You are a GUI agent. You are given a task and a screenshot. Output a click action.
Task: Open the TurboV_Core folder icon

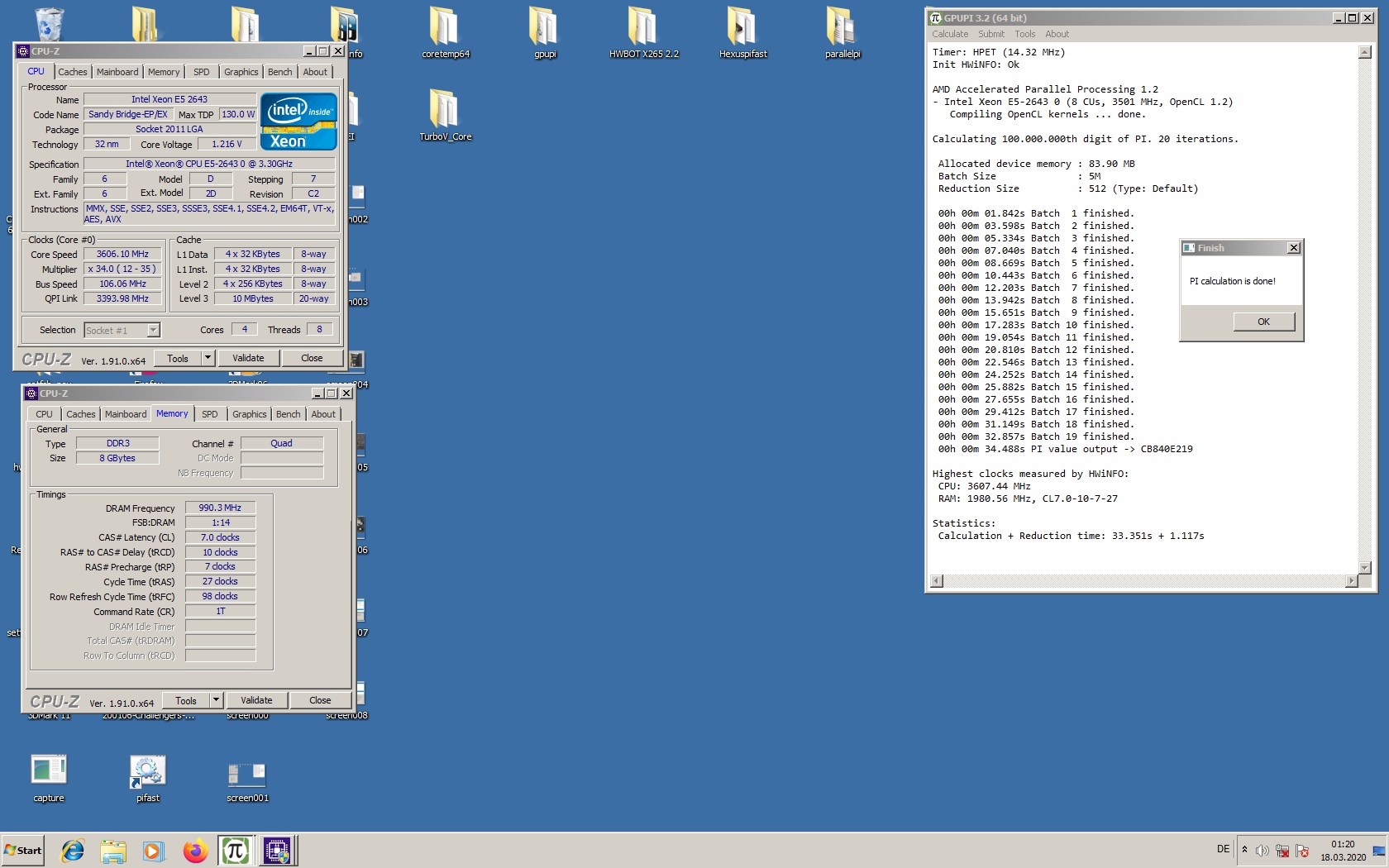click(x=445, y=115)
